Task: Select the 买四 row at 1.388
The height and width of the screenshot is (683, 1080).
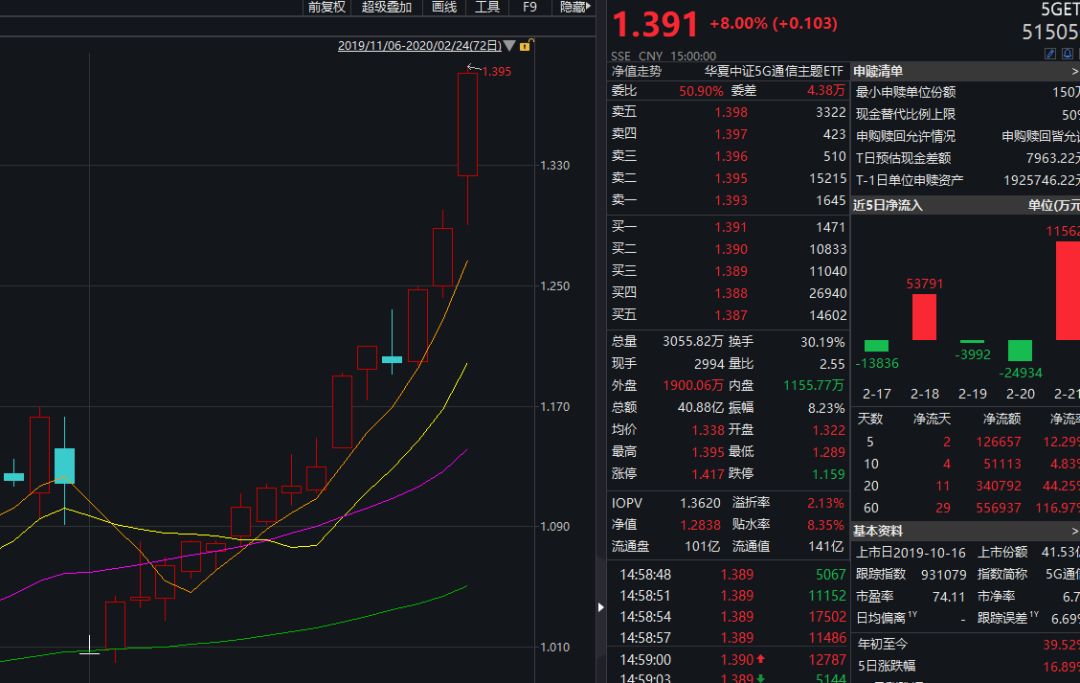Action: [x=729, y=293]
